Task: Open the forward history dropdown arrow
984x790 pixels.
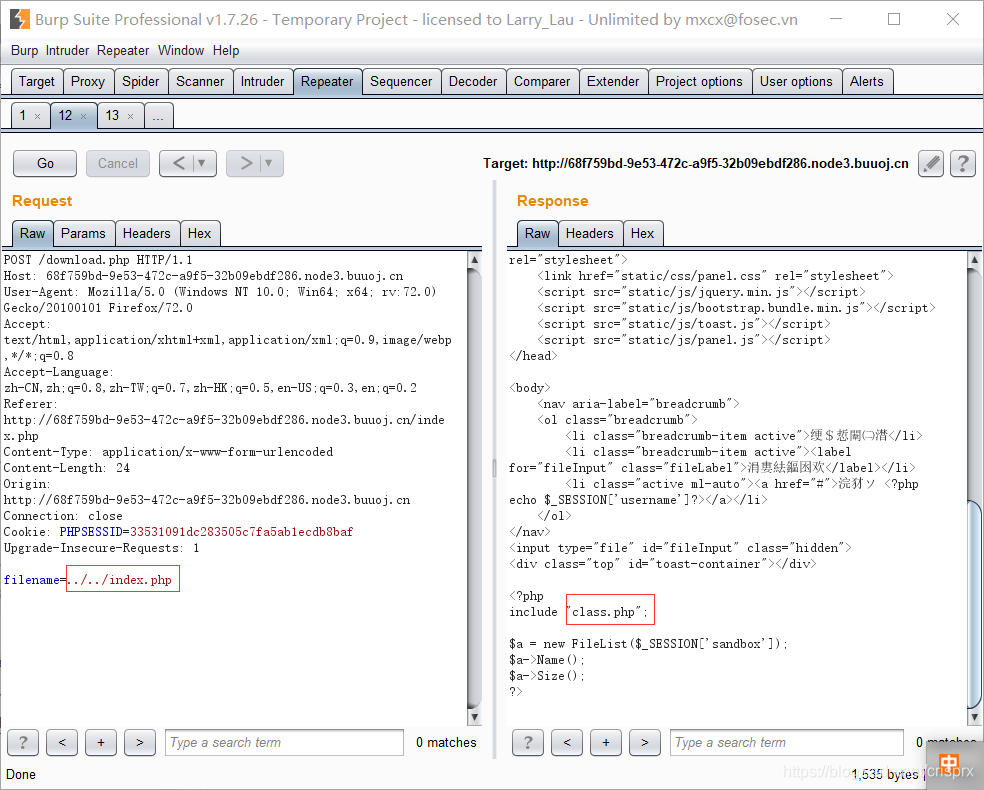Action: pyautogui.click(x=269, y=164)
